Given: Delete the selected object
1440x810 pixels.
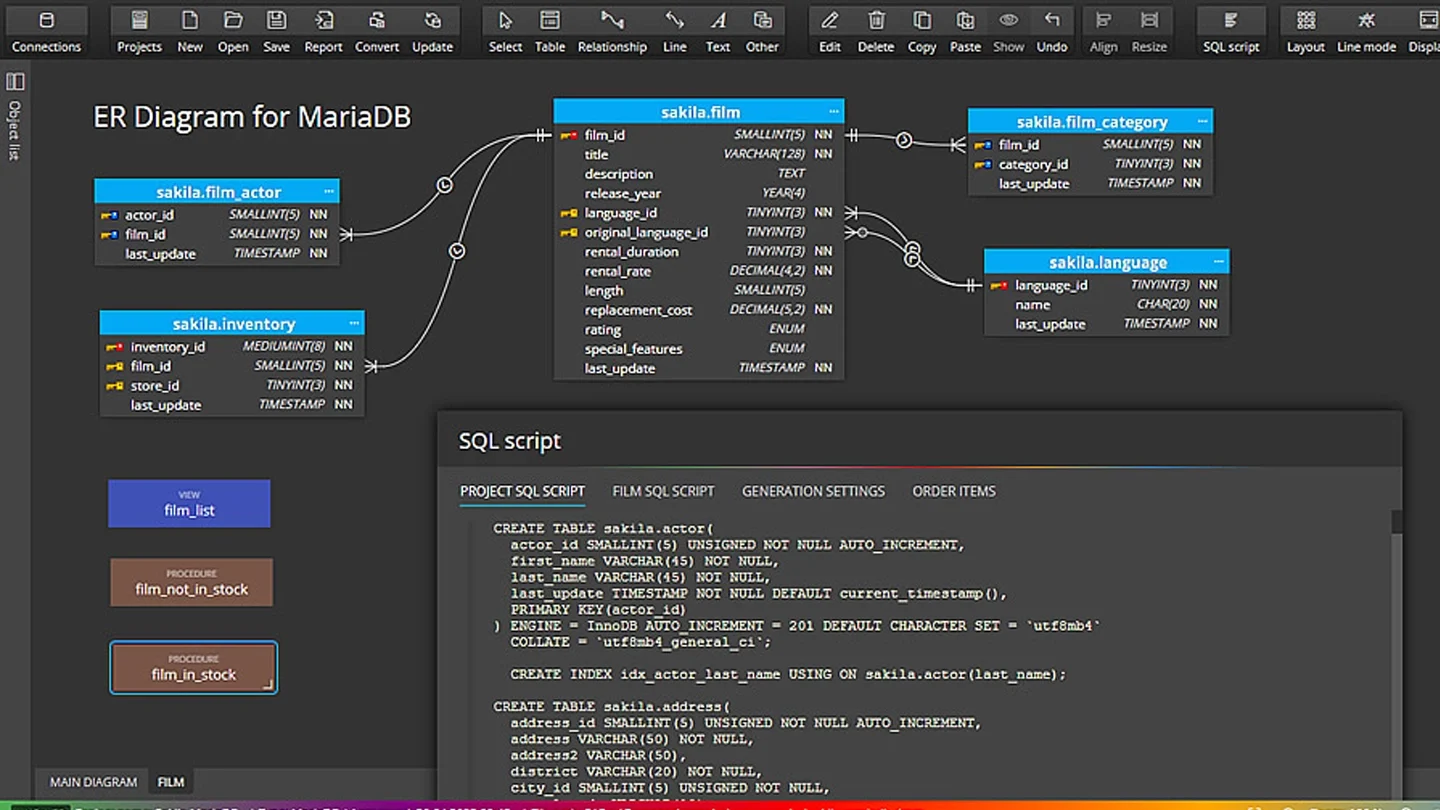Looking at the screenshot, I should [x=876, y=31].
